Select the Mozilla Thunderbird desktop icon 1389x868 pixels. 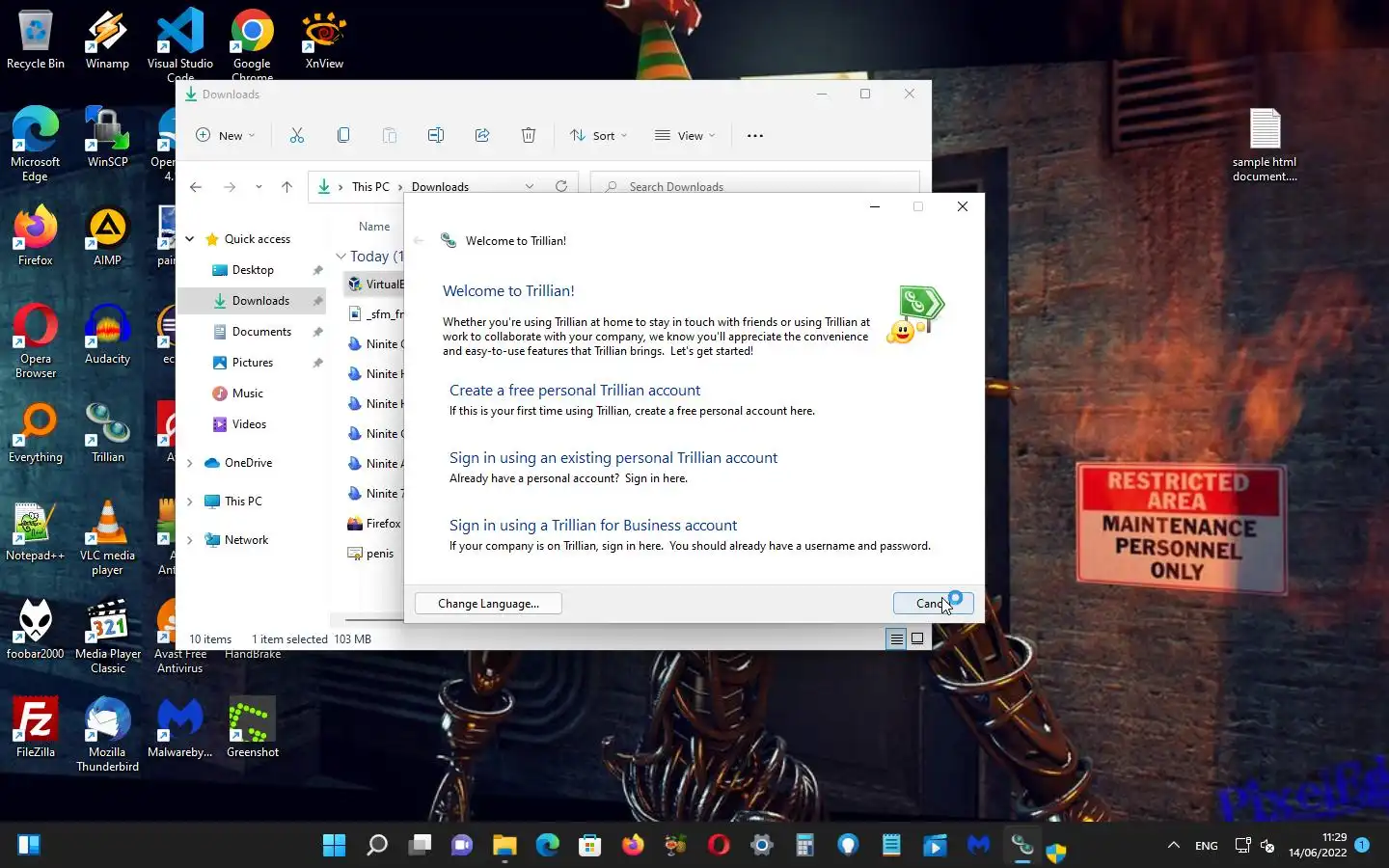107,735
